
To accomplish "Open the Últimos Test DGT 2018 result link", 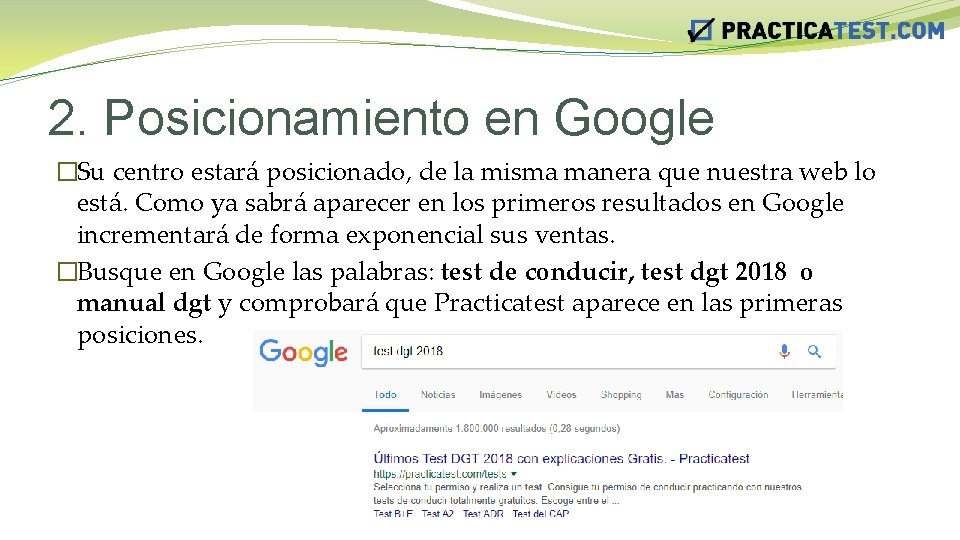I will 561,459.
